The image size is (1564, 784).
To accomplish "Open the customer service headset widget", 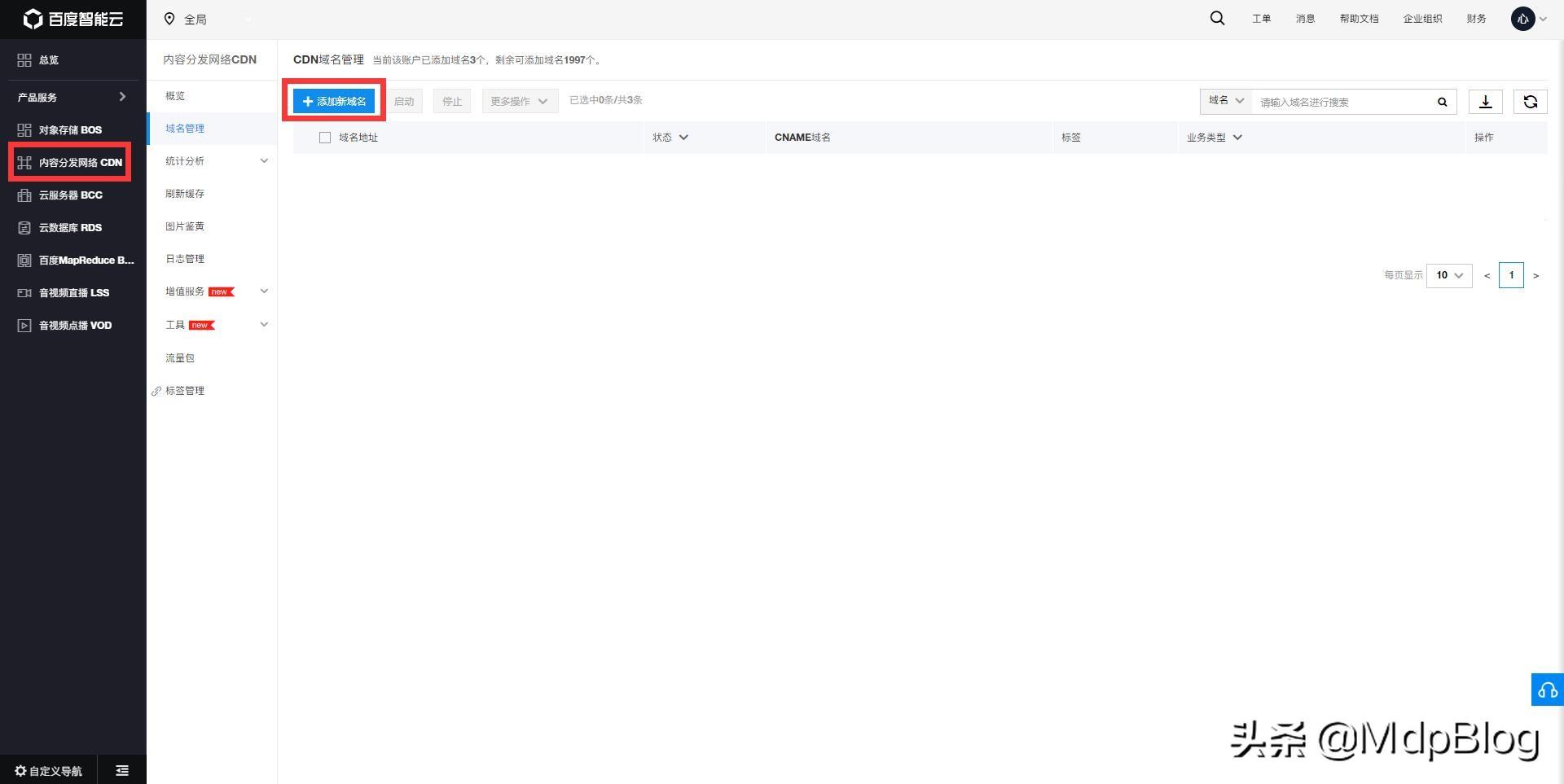I will [1548, 690].
